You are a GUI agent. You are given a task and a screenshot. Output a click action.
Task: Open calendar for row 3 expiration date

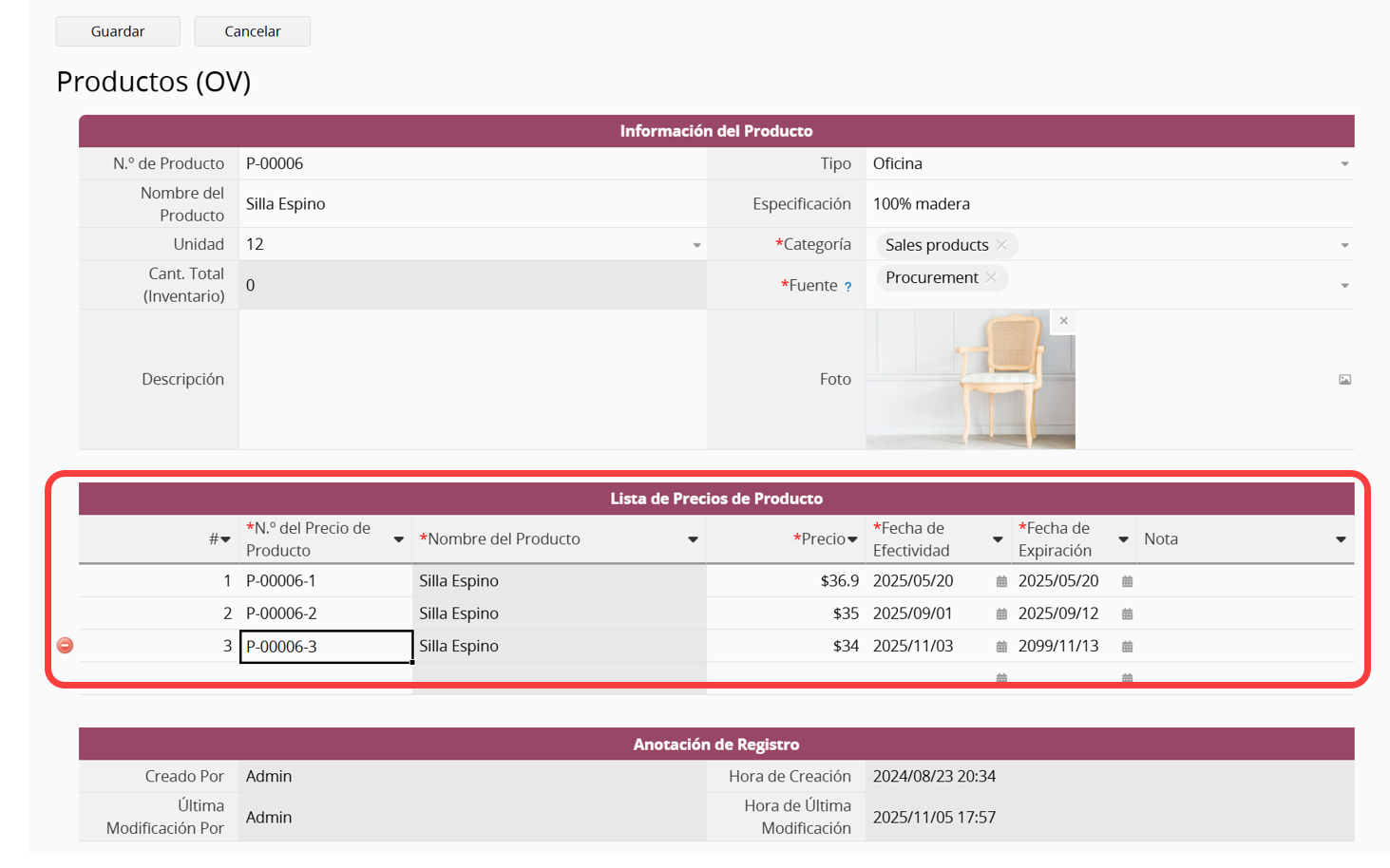(1127, 647)
